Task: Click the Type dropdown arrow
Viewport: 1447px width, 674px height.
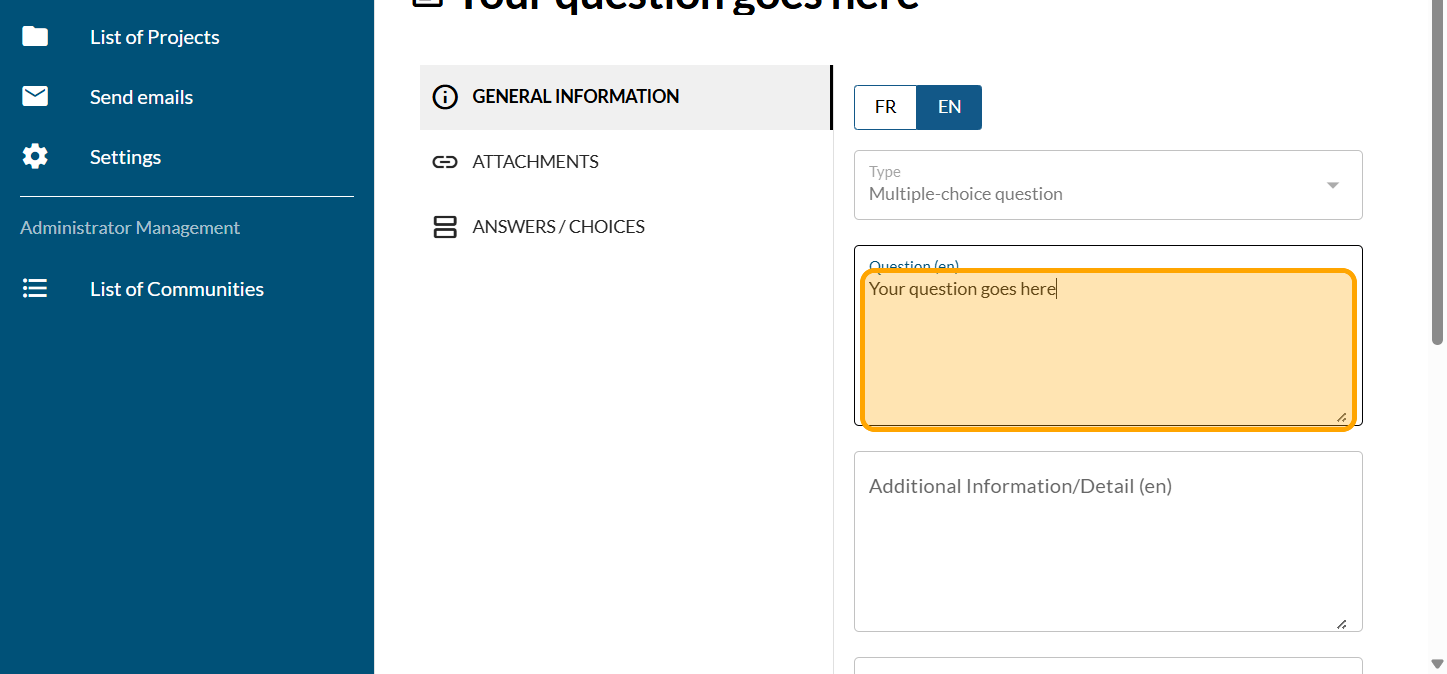Action: 1332,186
